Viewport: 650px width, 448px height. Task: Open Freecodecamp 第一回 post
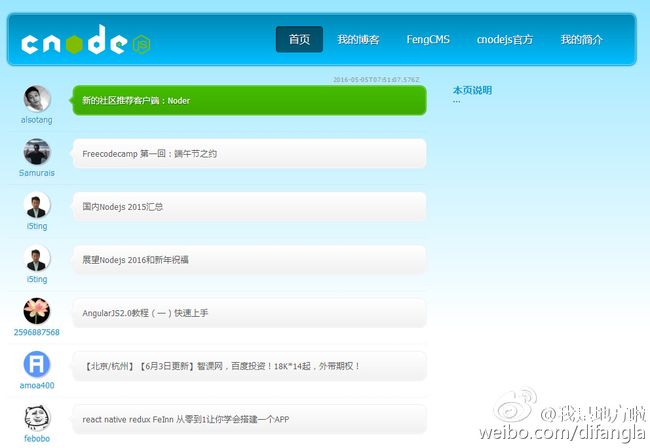250,154
